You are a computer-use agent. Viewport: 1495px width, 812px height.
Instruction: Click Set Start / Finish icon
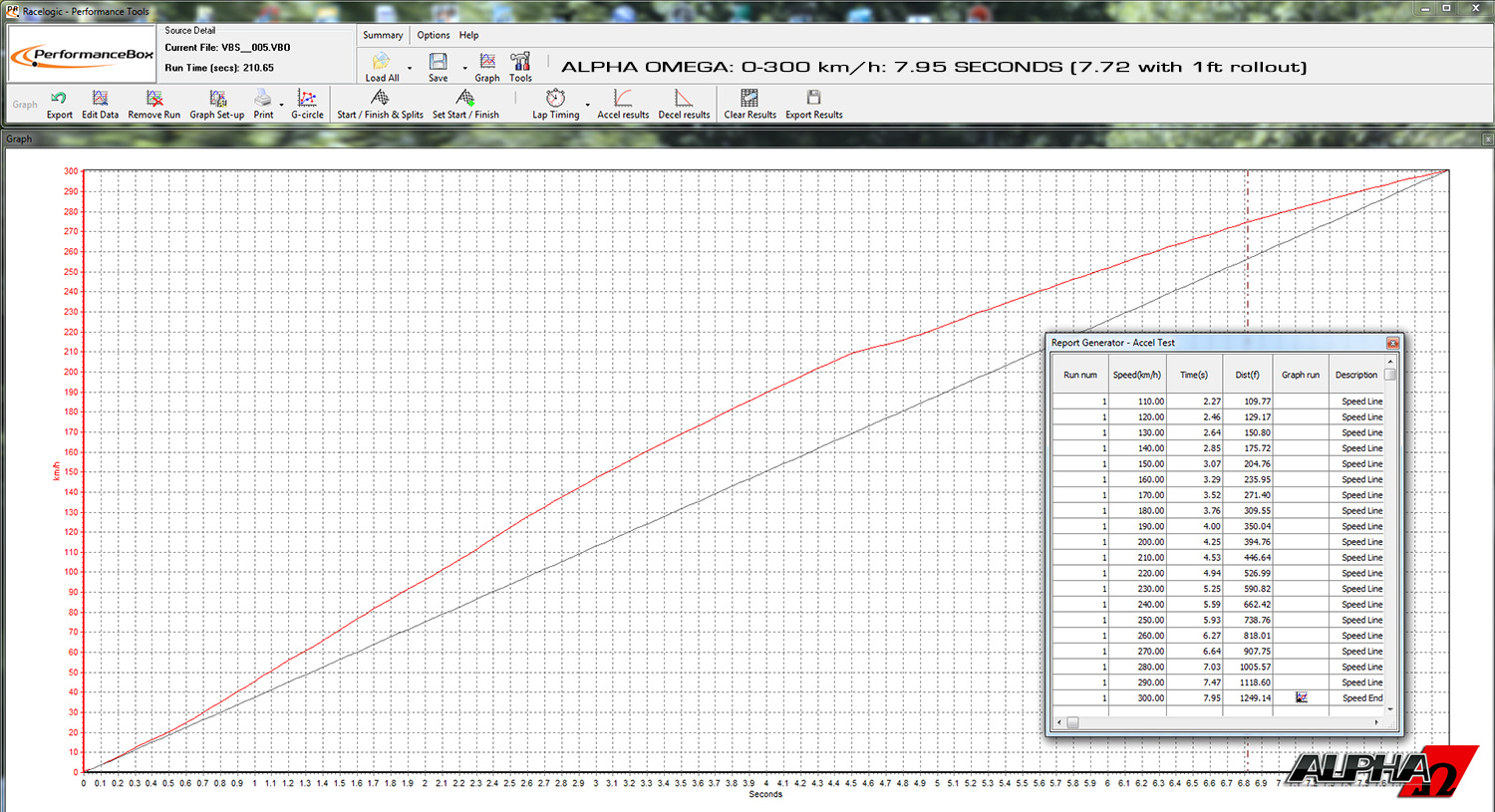pyautogui.click(x=465, y=98)
